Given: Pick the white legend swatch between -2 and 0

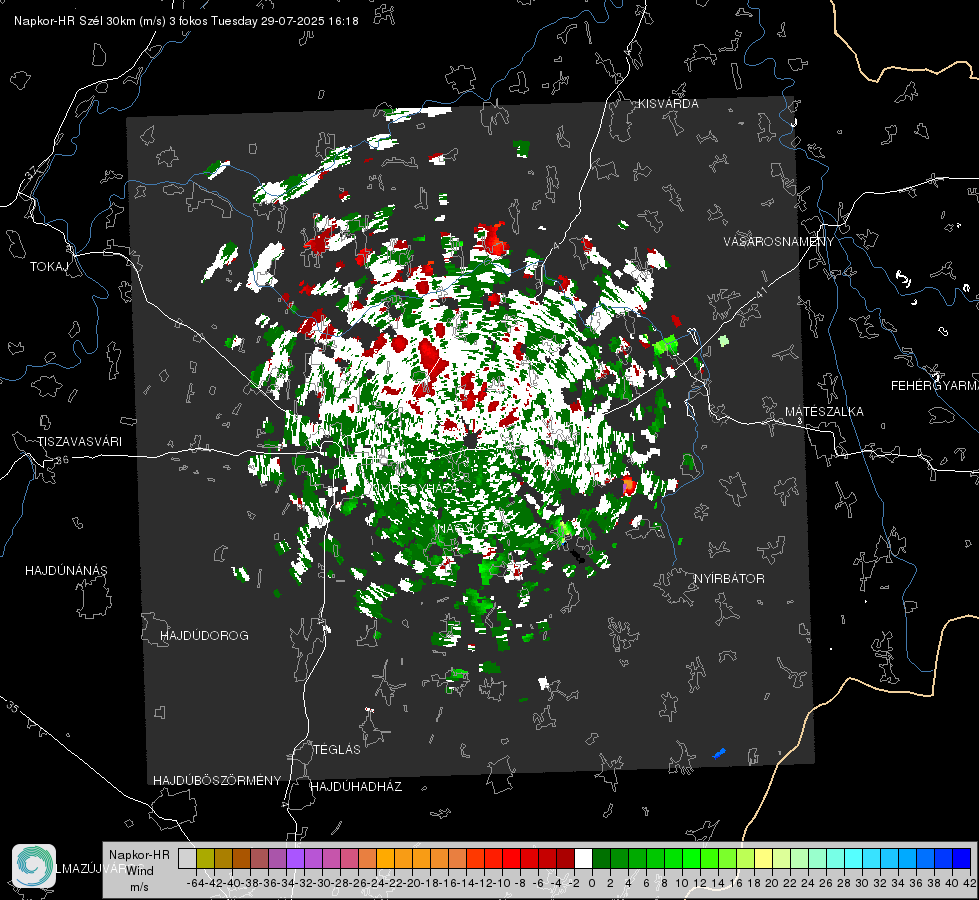Looking at the screenshot, I should click(583, 858).
